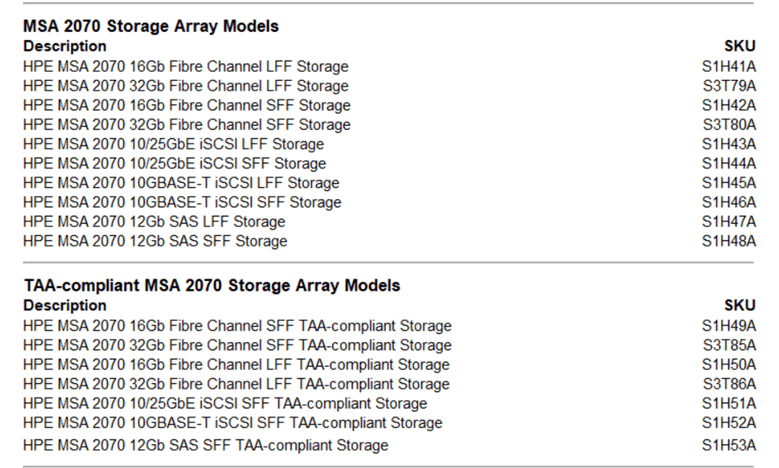Image resolution: width=779 pixels, height=468 pixels.
Task: Select SKU S1H44A
Action: 729,163
